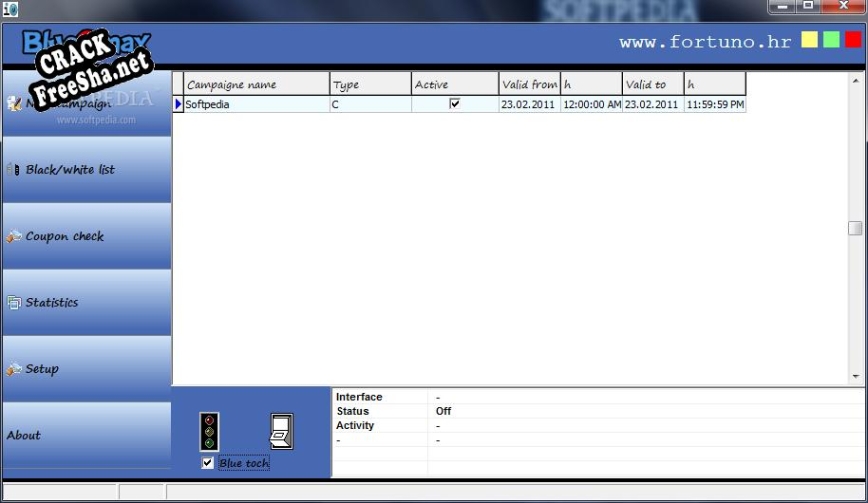This screenshot has height=503, width=868.
Task: Click the traffic light status icon
Action: tap(209, 431)
